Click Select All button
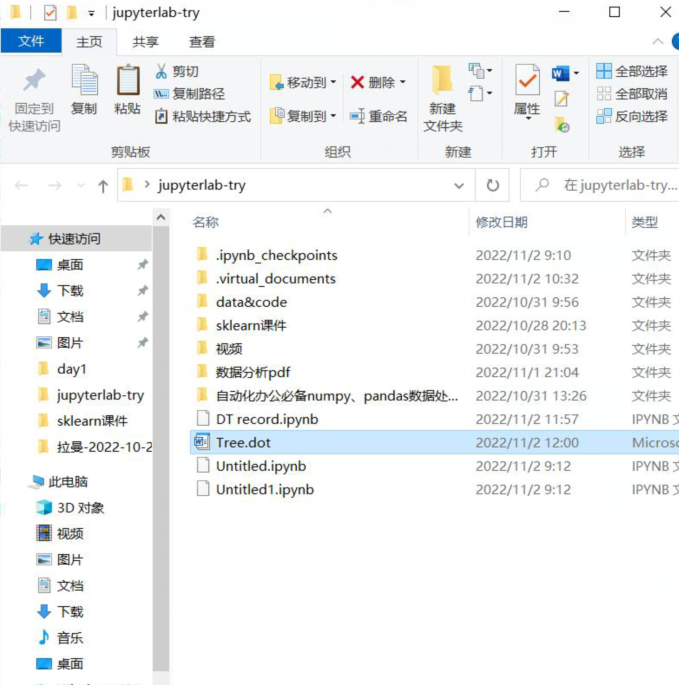The width and height of the screenshot is (679, 685). pyautogui.click(x=632, y=71)
